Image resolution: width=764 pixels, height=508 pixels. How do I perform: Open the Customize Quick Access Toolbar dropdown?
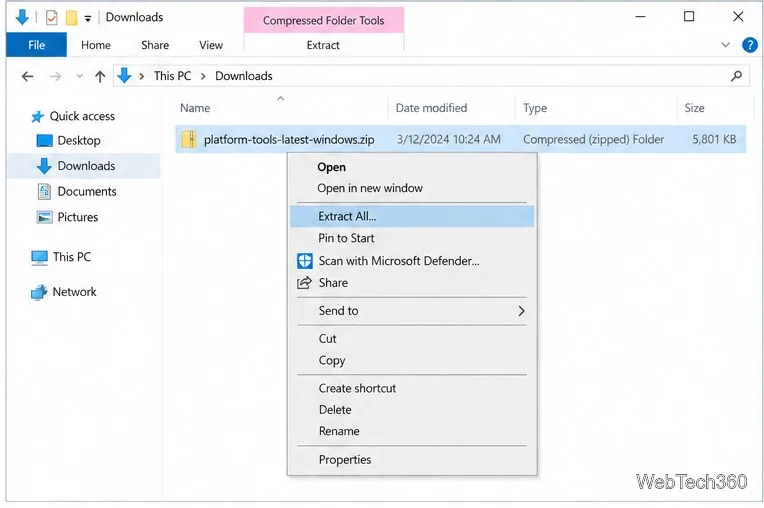(x=88, y=19)
